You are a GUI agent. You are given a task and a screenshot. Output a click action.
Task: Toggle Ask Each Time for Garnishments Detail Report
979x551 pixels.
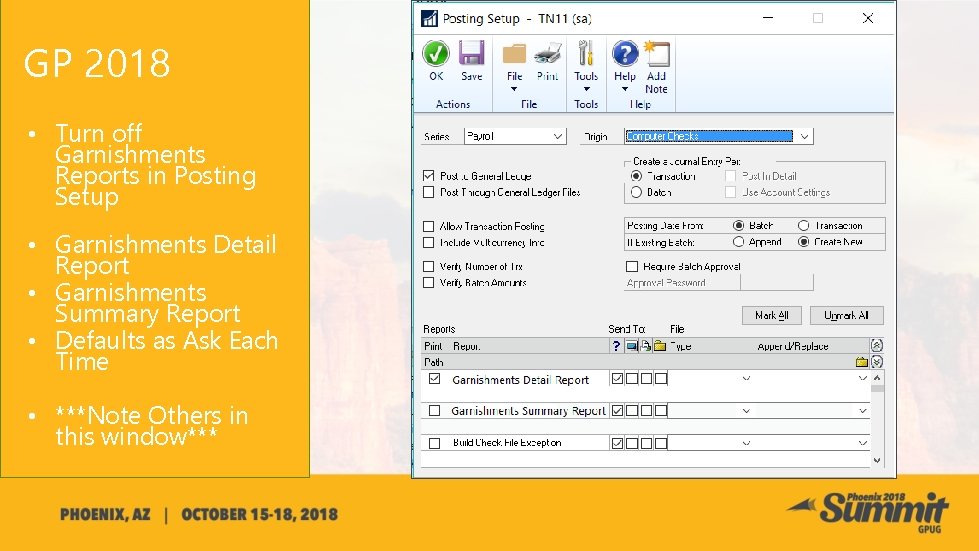(617, 378)
